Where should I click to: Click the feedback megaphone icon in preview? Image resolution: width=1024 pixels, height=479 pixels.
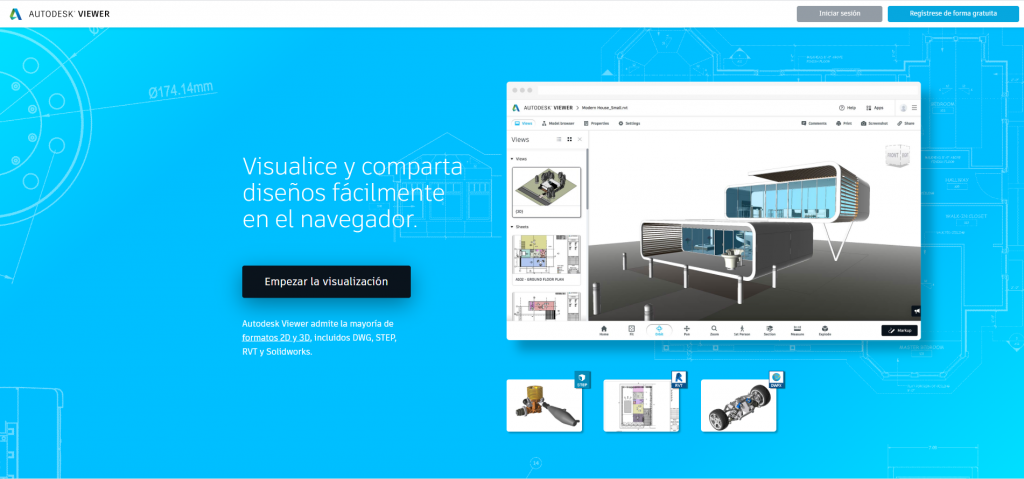[x=916, y=311]
